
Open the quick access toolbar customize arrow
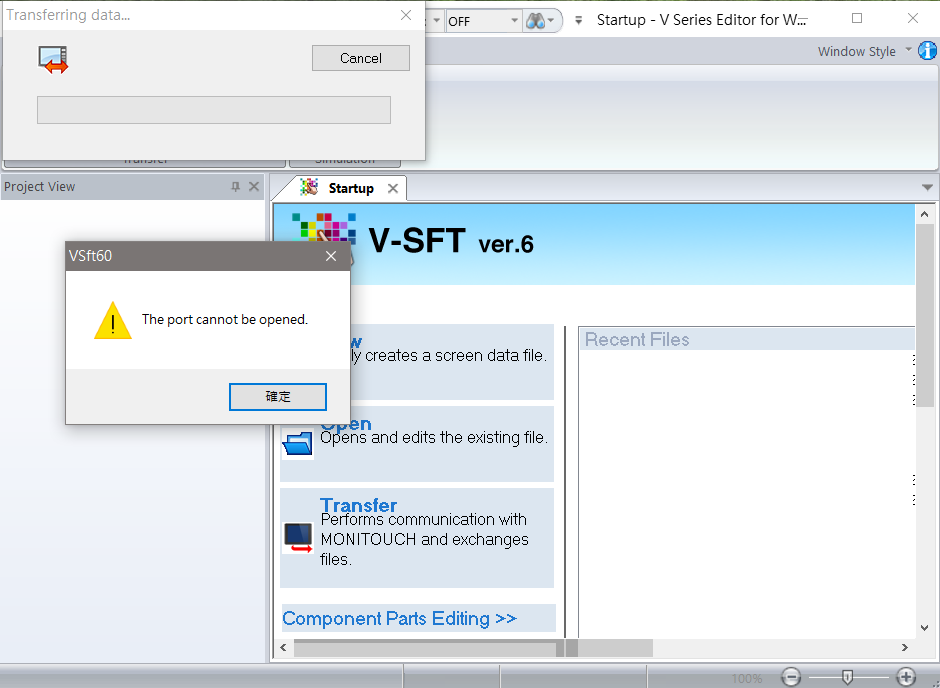pyautogui.click(x=578, y=20)
